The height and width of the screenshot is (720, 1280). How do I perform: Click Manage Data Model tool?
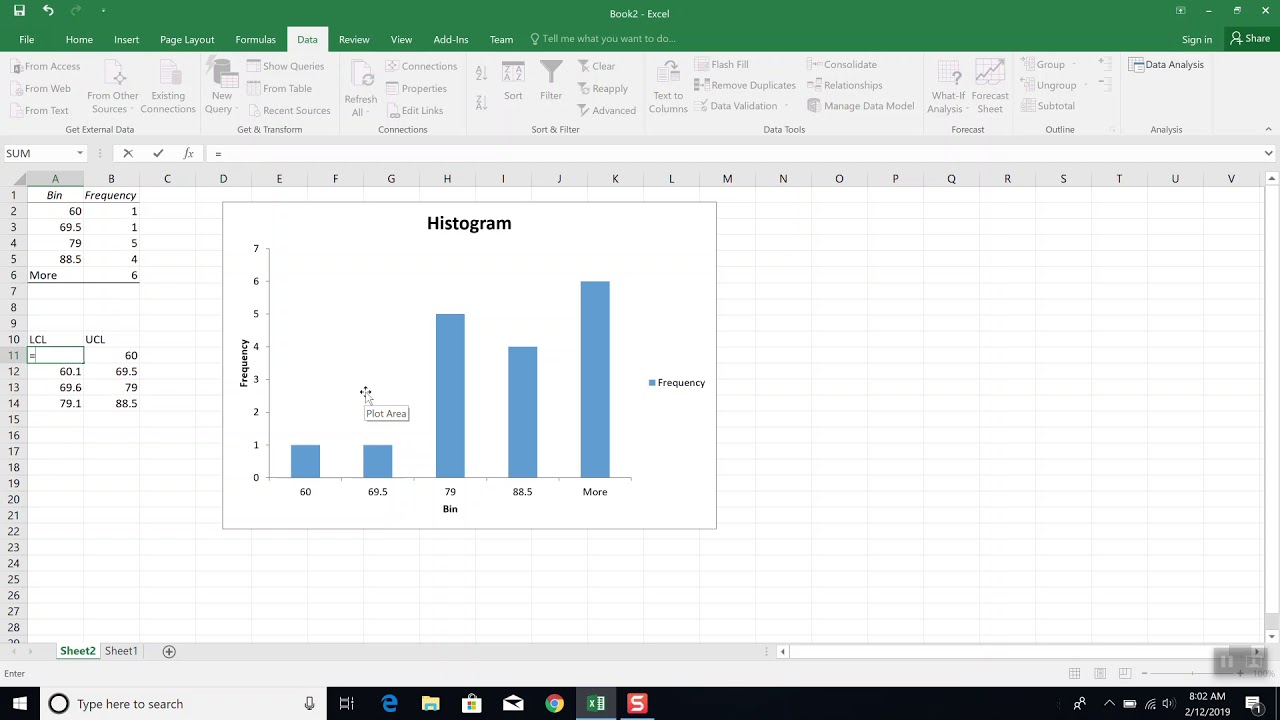tap(861, 106)
